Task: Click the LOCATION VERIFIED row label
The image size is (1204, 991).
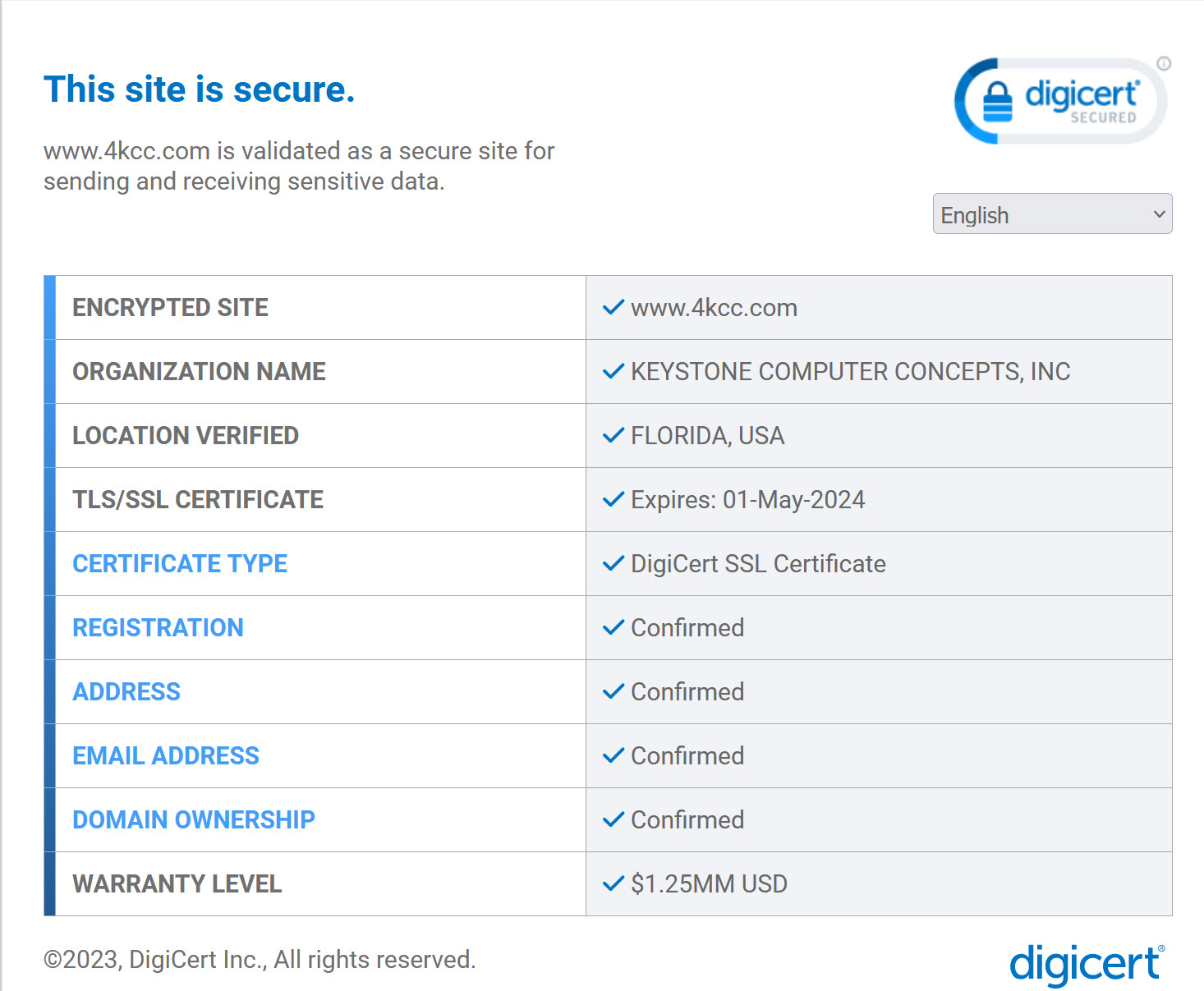Action: tap(186, 436)
